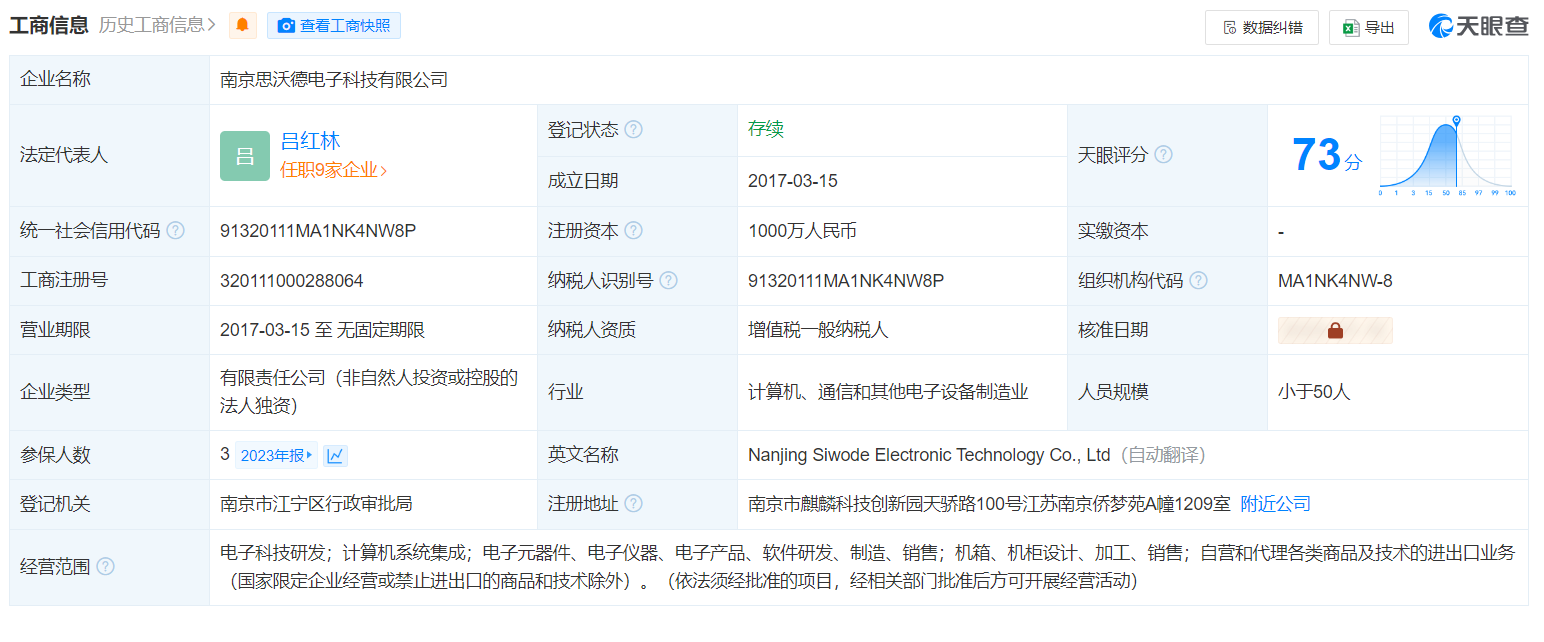
Task: Click English name Nanjing Siwode Electronic Technology
Action: click(x=929, y=455)
